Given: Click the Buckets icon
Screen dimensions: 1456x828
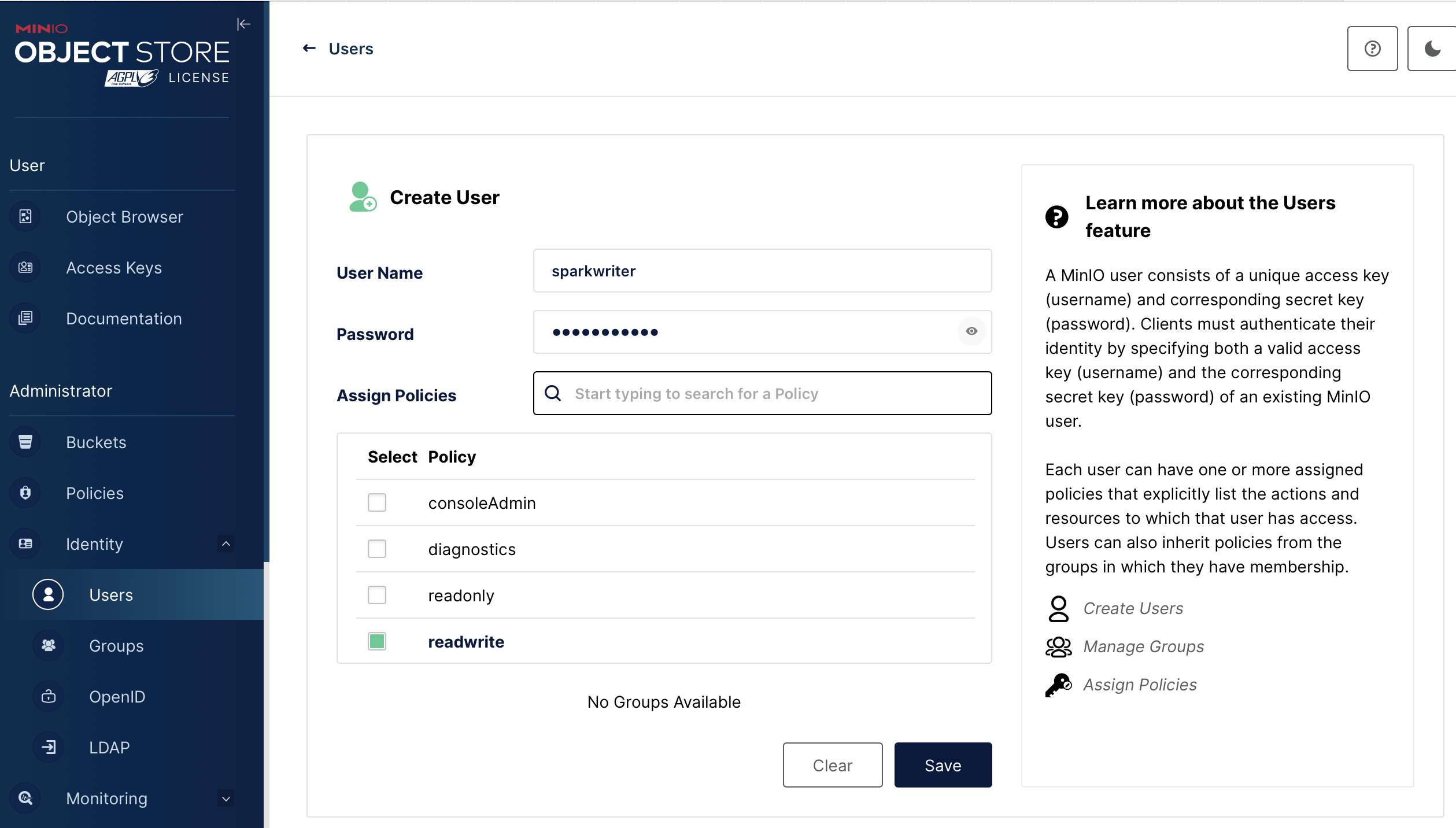Looking at the screenshot, I should [25, 442].
